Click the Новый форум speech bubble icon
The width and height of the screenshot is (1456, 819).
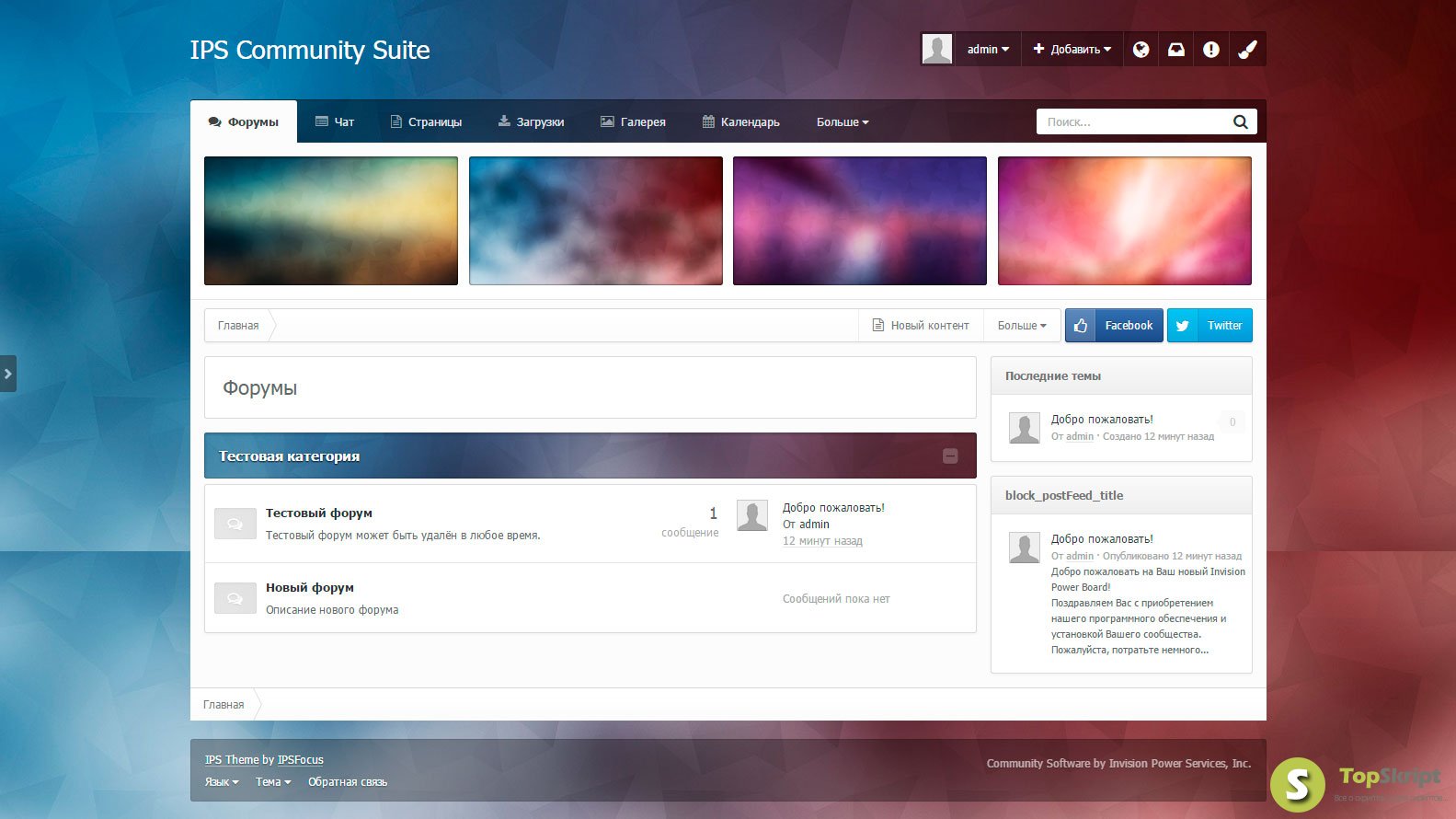click(x=235, y=598)
